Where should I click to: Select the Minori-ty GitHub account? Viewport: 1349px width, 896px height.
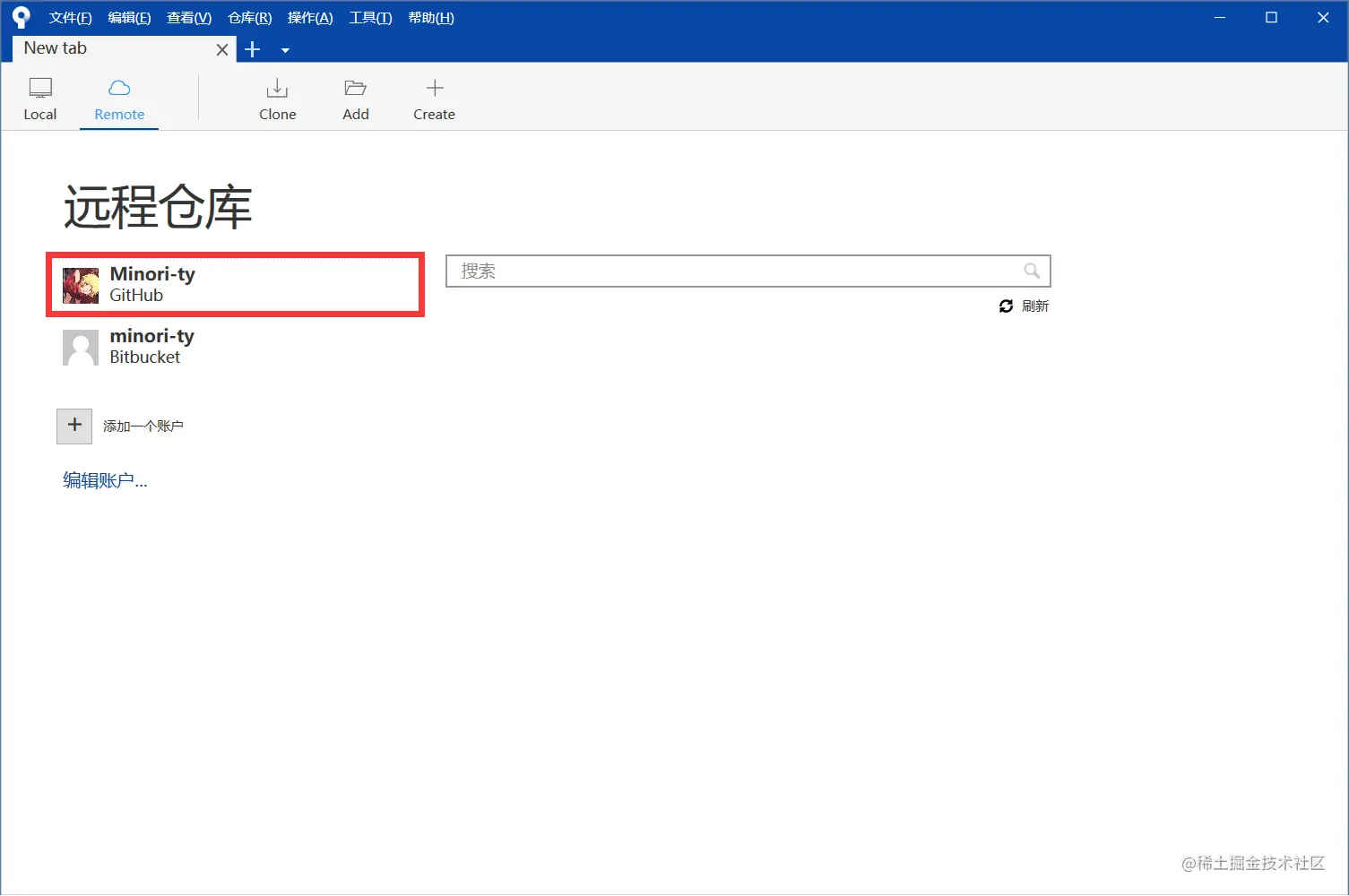[x=235, y=285]
